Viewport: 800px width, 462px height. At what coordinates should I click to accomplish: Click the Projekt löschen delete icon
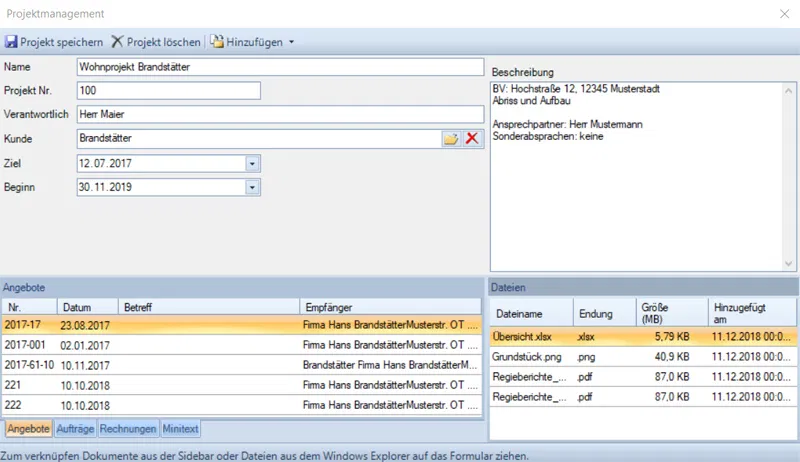118,42
